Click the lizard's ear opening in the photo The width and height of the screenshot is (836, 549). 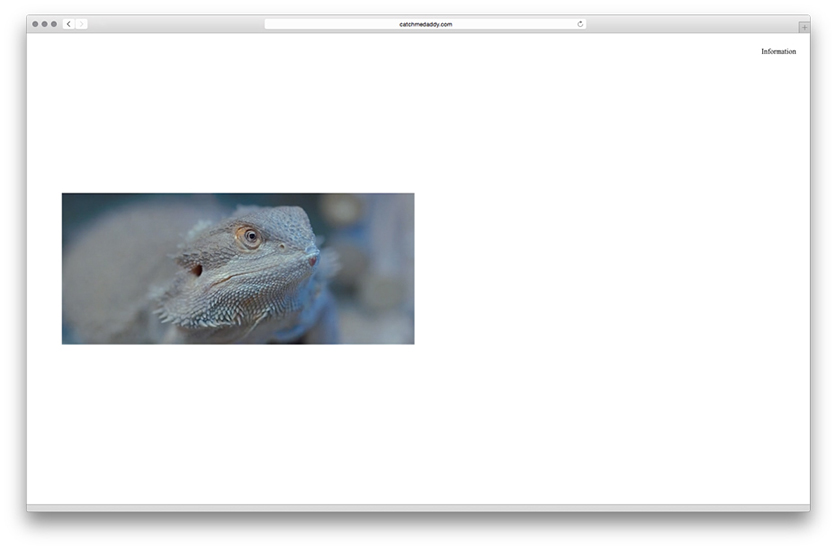coord(197,269)
